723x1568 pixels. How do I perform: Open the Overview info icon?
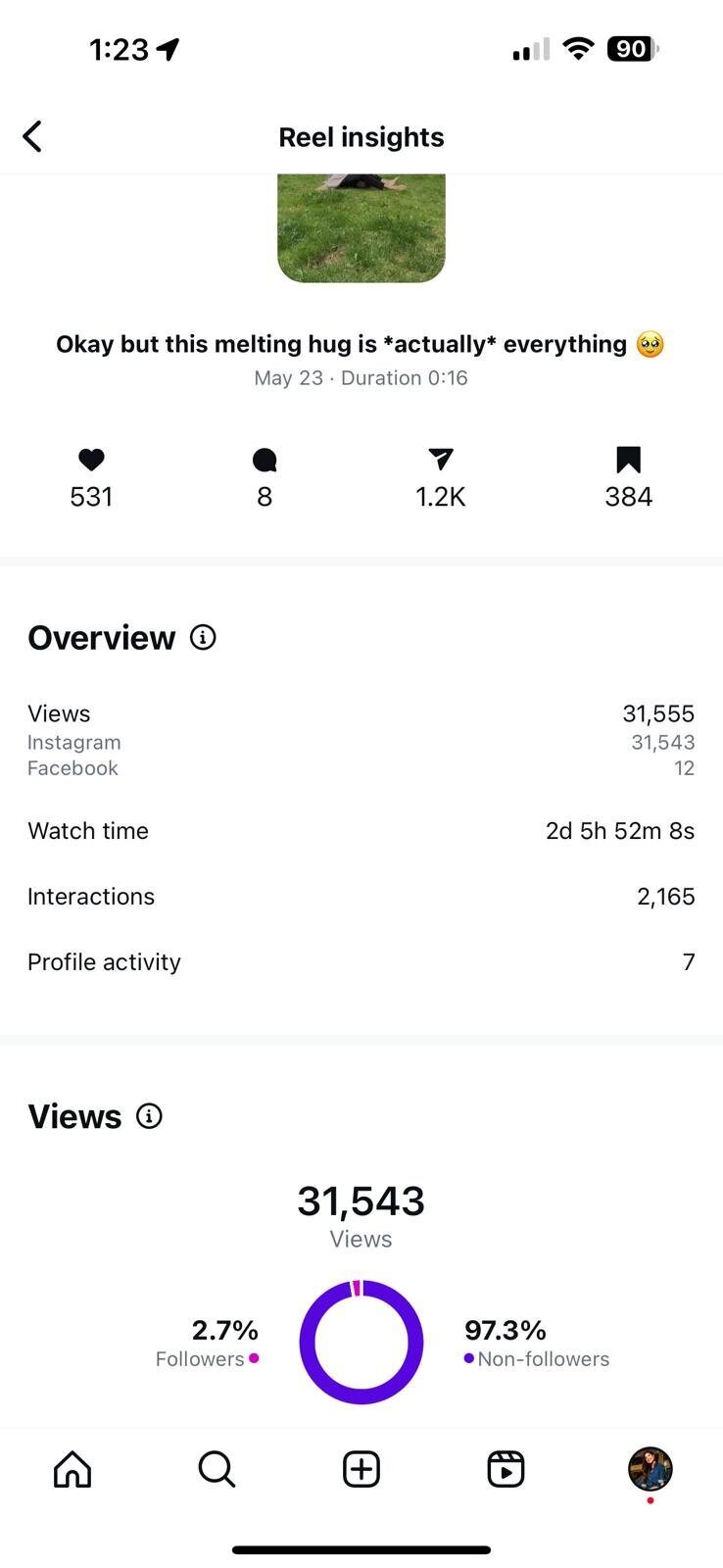[203, 637]
